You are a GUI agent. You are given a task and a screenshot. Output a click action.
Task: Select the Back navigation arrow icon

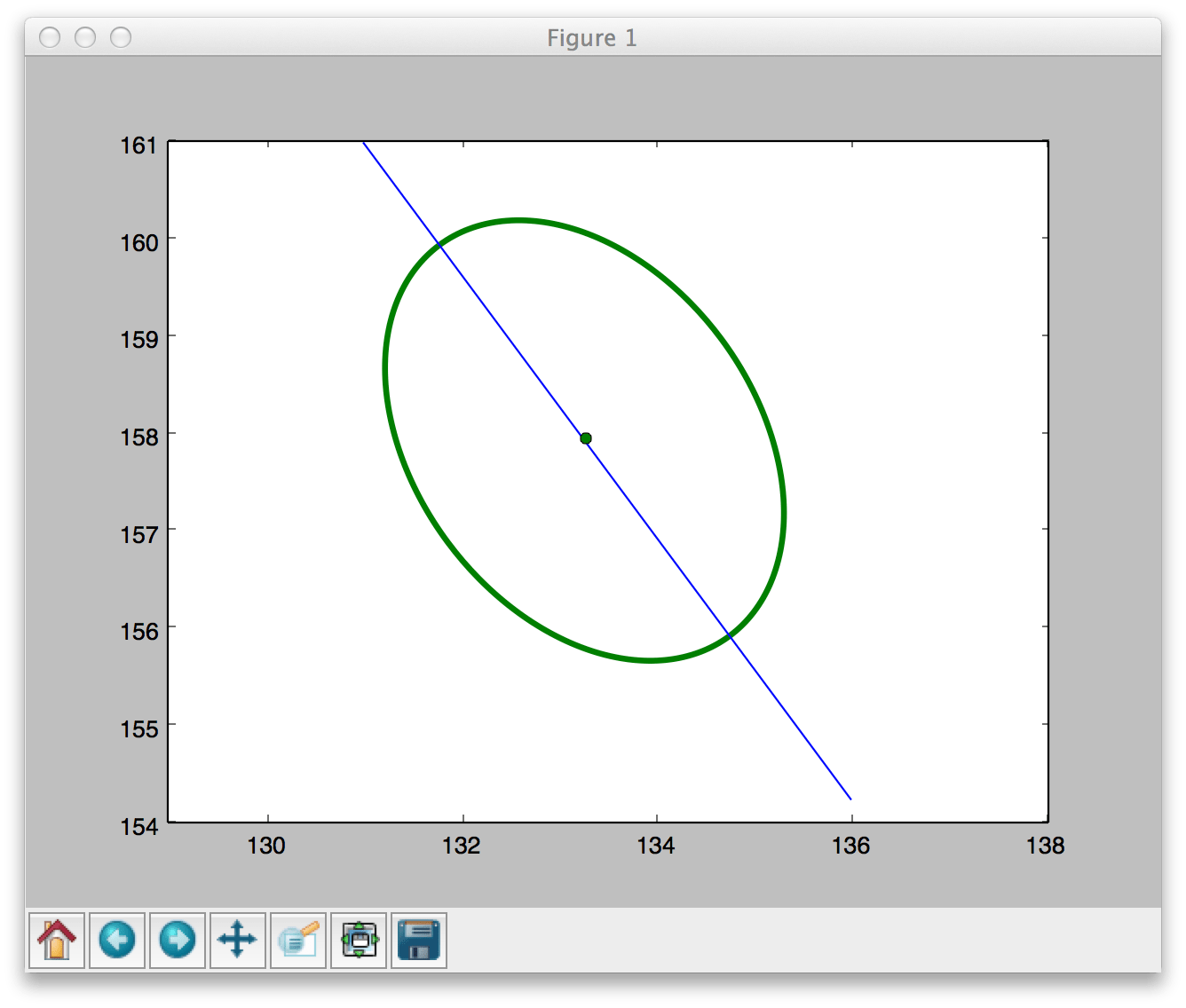click(x=116, y=941)
